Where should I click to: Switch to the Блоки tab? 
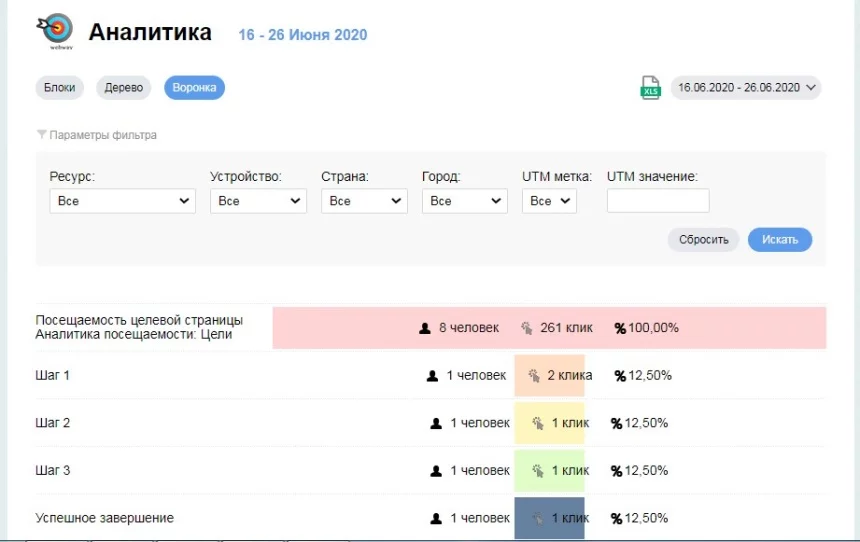point(60,88)
